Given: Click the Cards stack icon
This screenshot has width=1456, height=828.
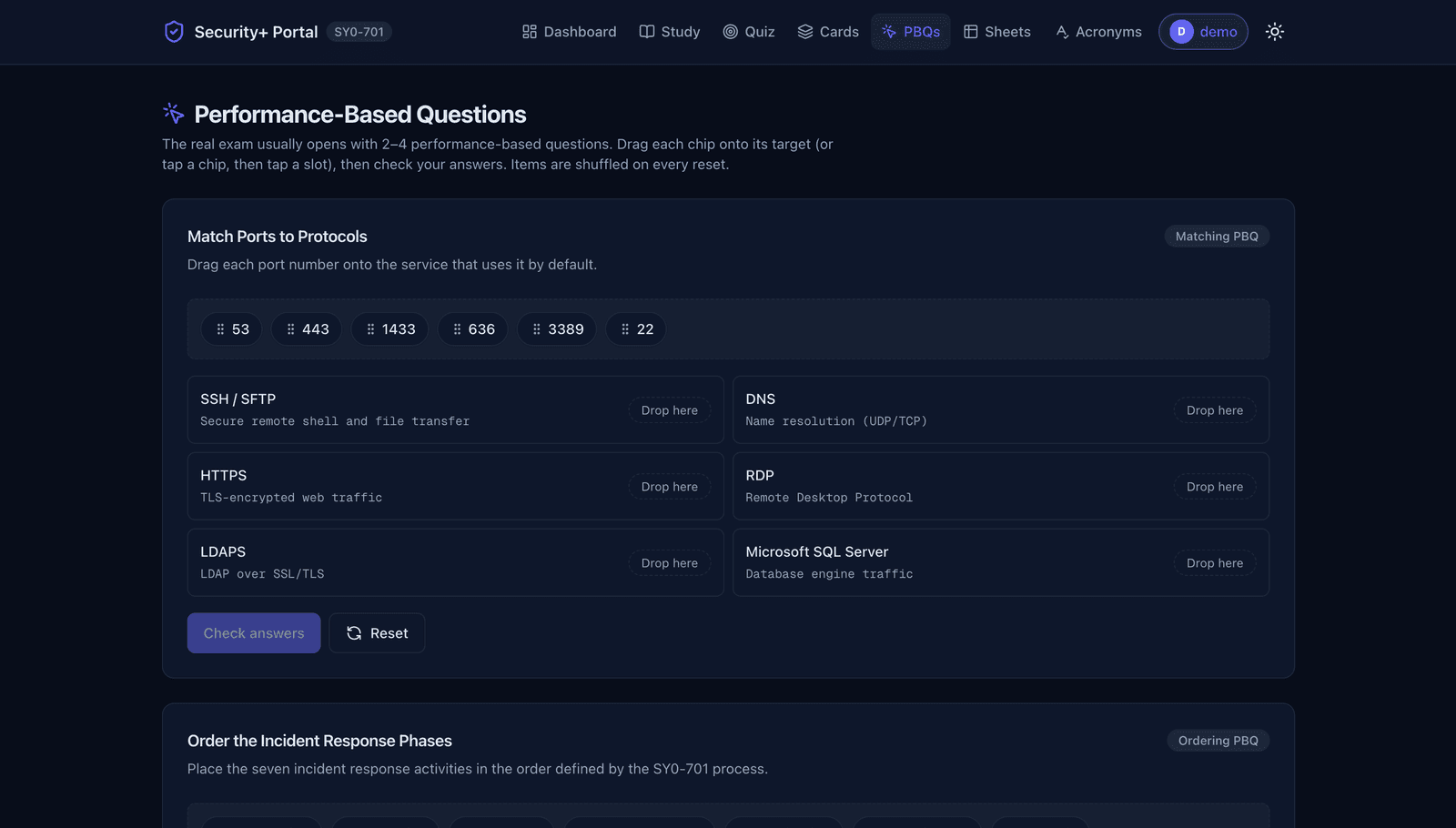Looking at the screenshot, I should [805, 32].
